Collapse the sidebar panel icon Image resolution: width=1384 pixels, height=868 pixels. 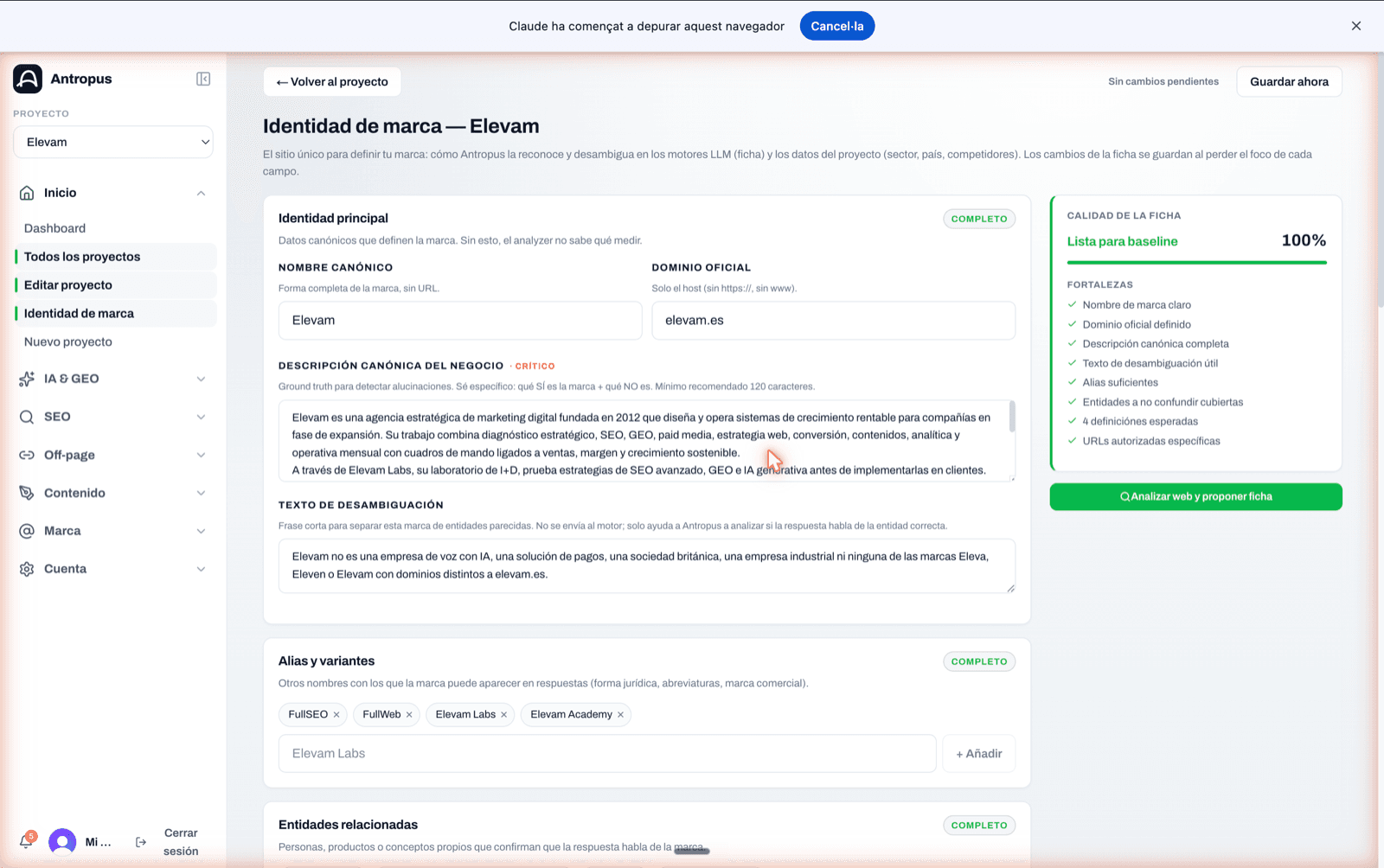[x=203, y=79]
